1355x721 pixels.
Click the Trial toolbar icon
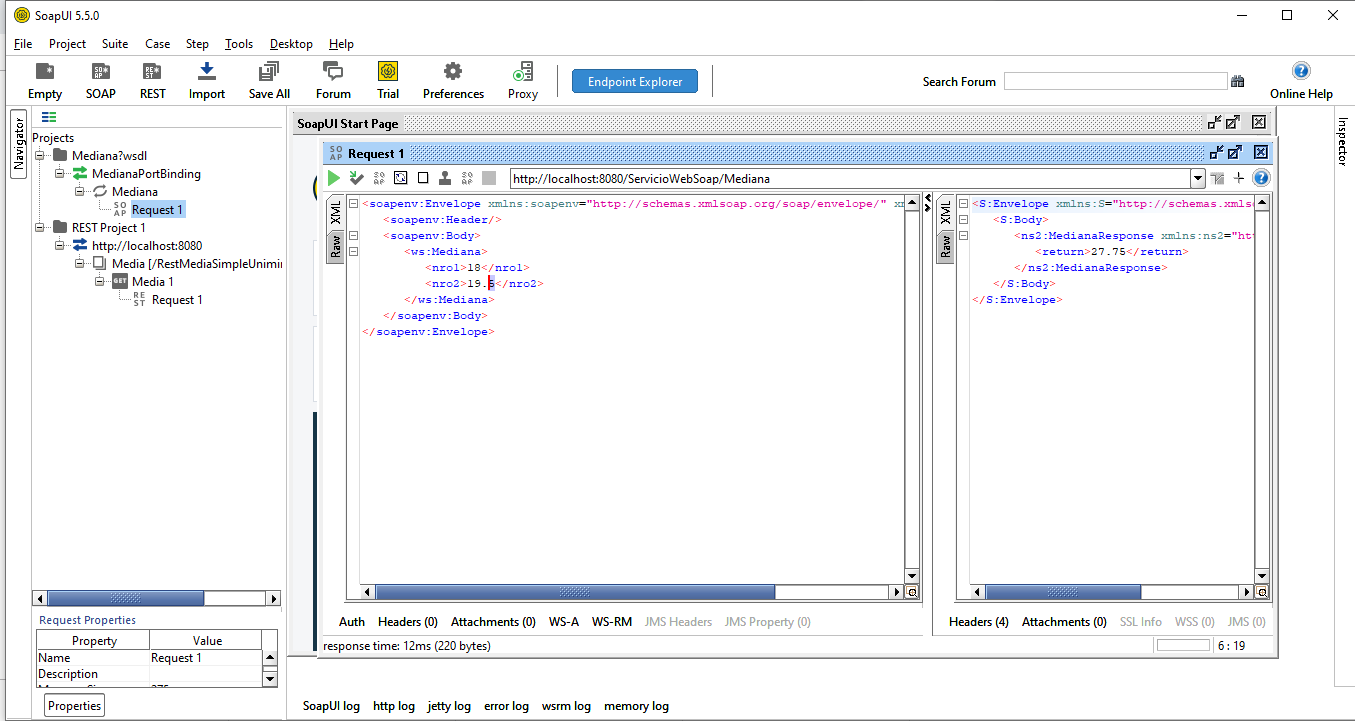(388, 72)
